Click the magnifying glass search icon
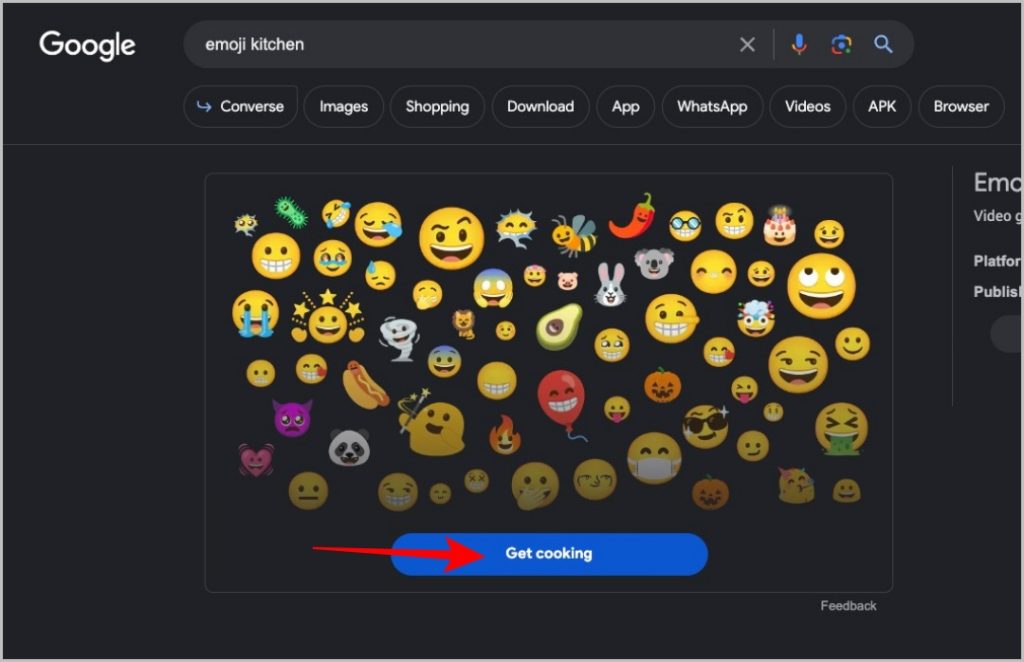Screen dimensions: 1024x662 [x=883, y=44]
